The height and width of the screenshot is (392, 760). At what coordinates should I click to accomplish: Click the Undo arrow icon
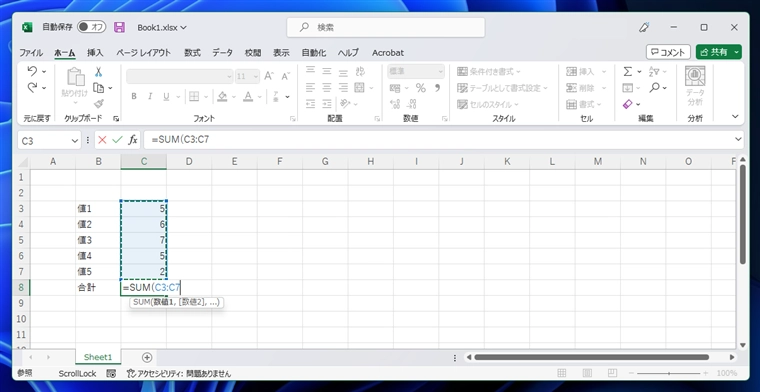click(32, 71)
